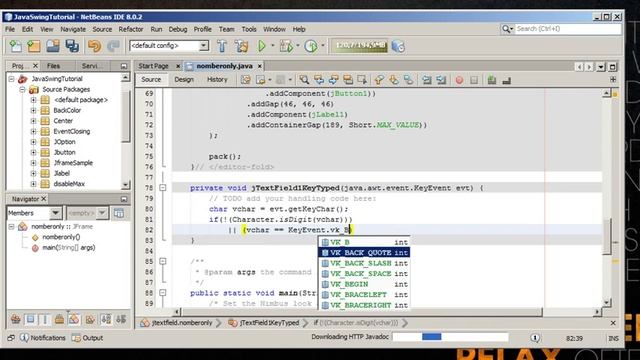The width and height of the screenshot is (640, 360).
Task: Click the Build Project hammer icon
Action: (222, 46)
